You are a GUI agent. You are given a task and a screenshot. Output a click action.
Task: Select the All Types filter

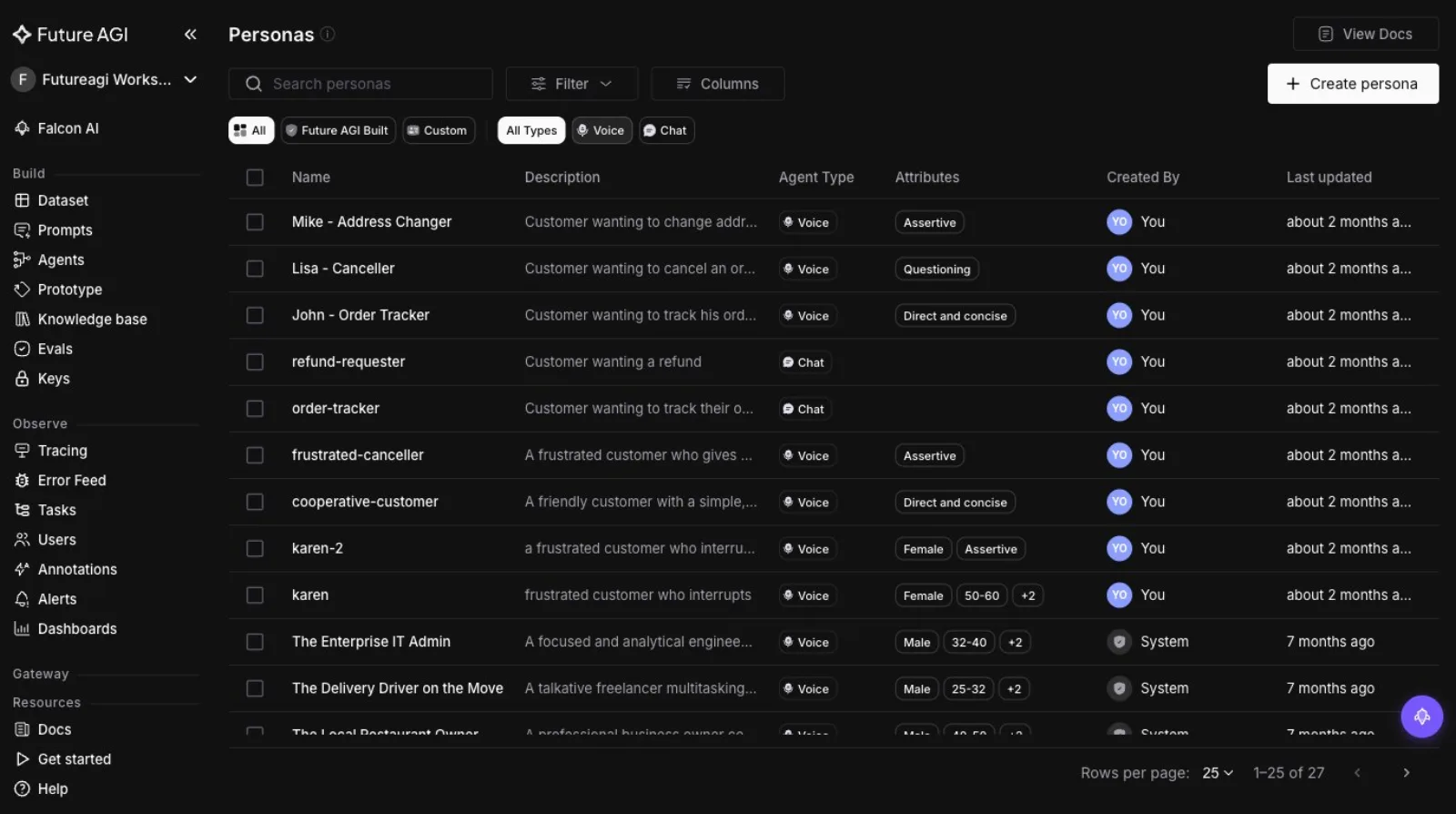click(x=531, y=130)
